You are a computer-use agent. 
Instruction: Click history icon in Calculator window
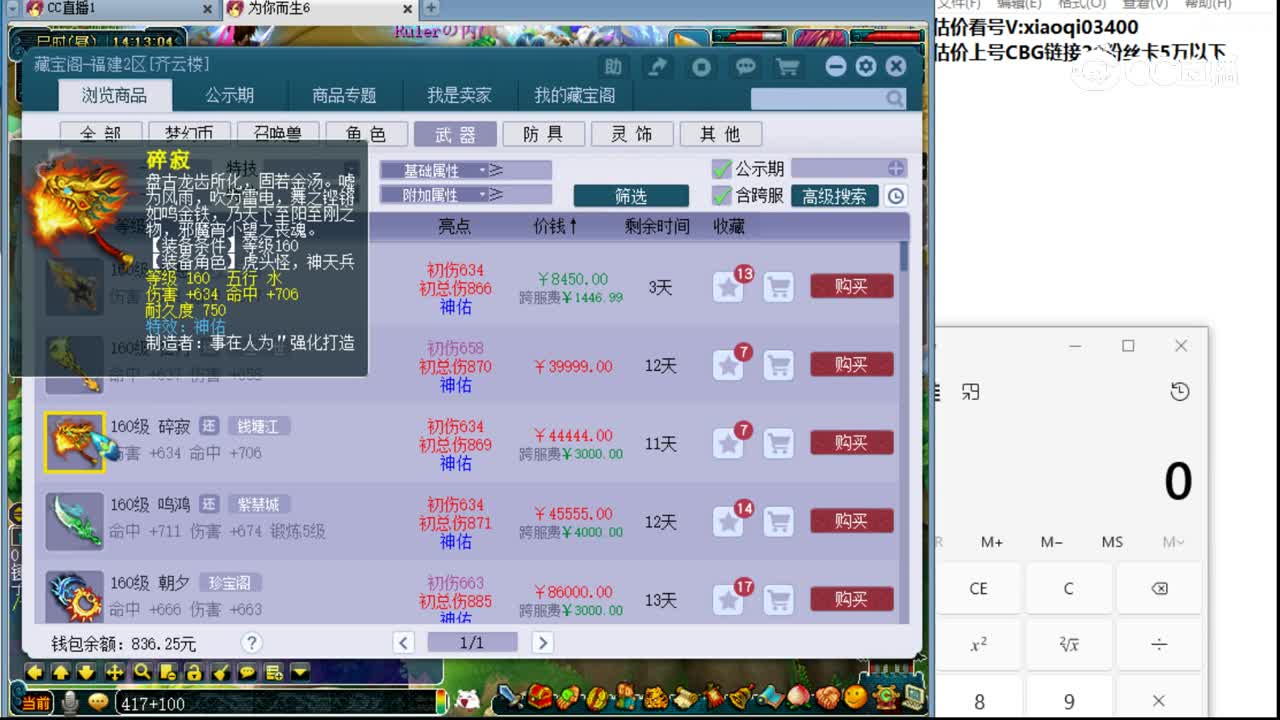click(1179, 392)
